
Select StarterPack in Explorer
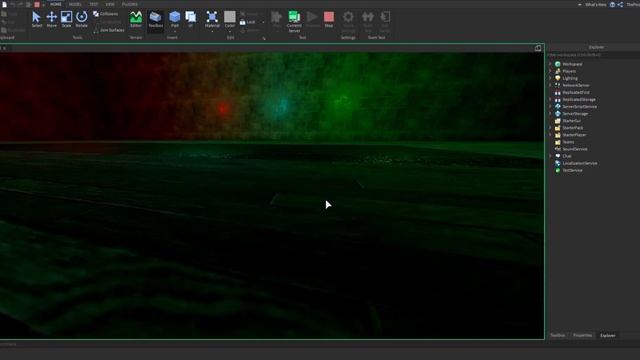[573, 128]
